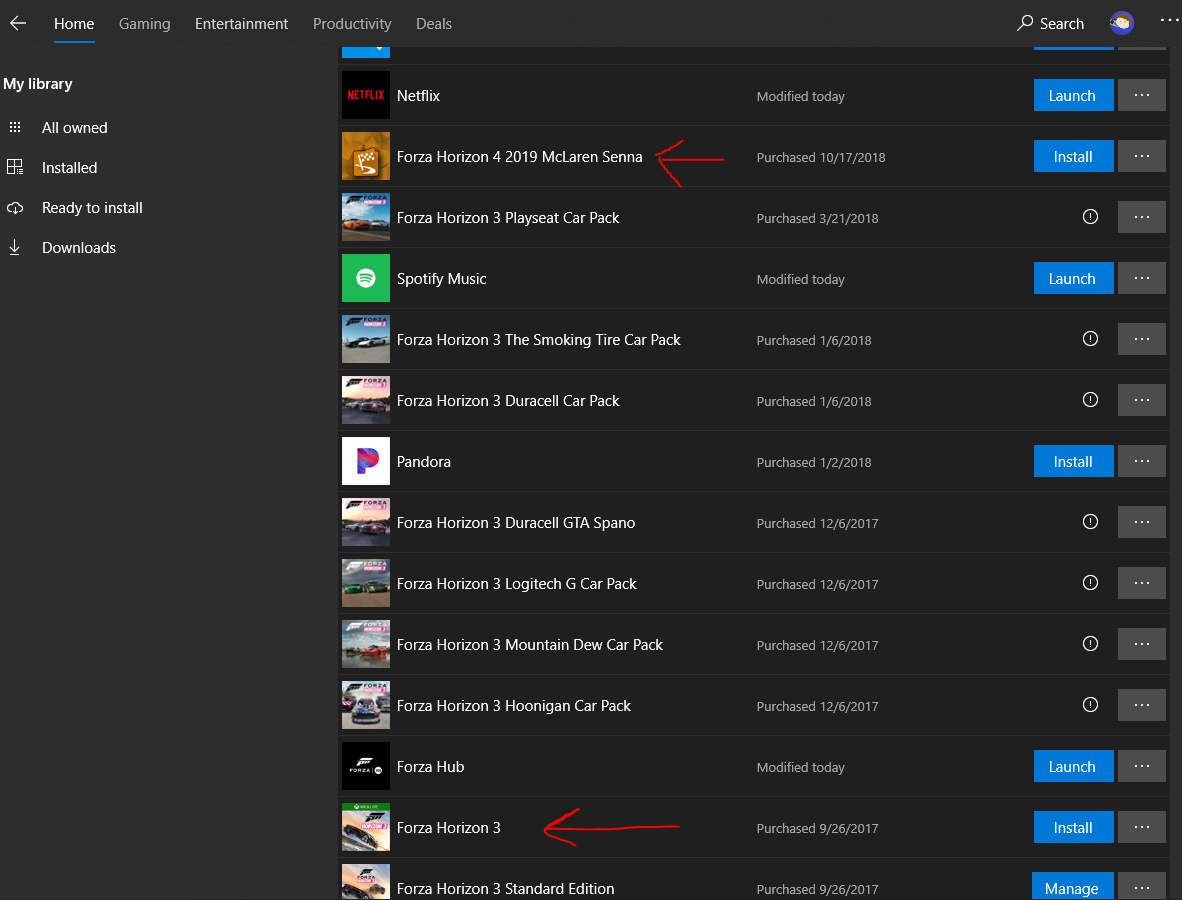
Task: Open the Hoonigan Car Pack thumbnail
Action: coord(366,706)
